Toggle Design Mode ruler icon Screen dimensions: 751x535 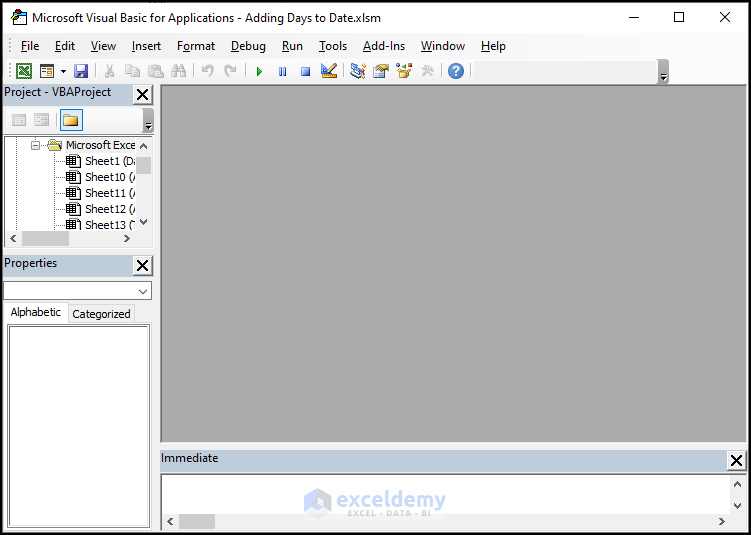coord(329,71)
